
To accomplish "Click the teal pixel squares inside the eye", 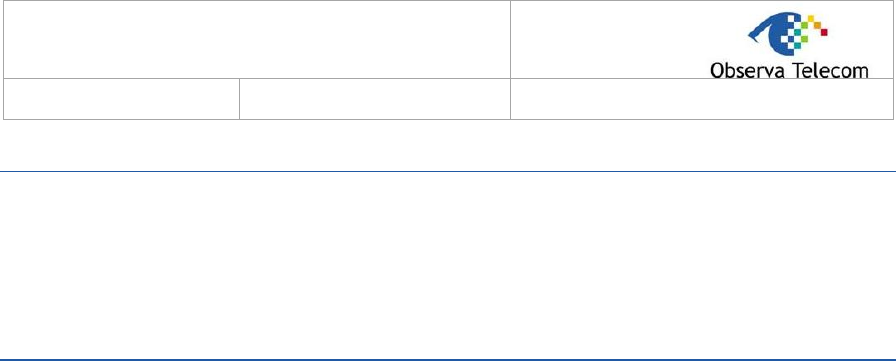I will [x=798, y=39].
